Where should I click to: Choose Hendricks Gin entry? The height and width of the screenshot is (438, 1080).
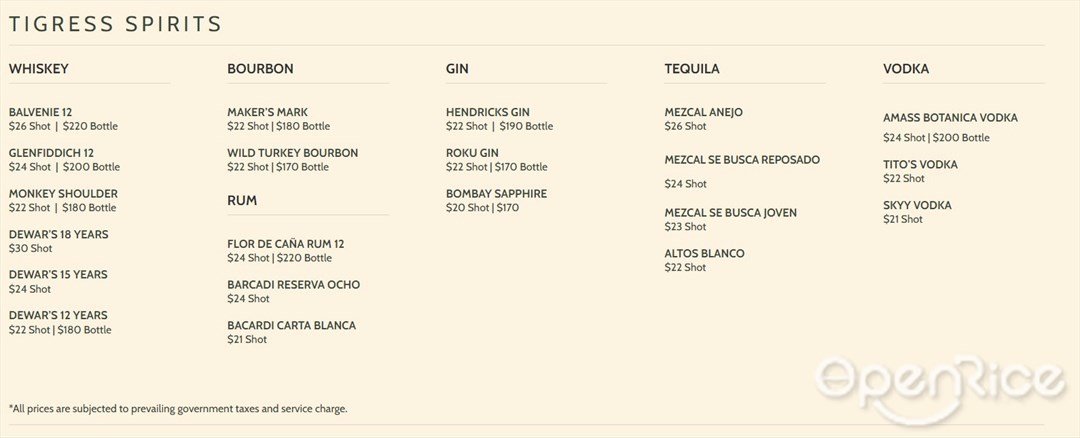(x=488, y=112)
